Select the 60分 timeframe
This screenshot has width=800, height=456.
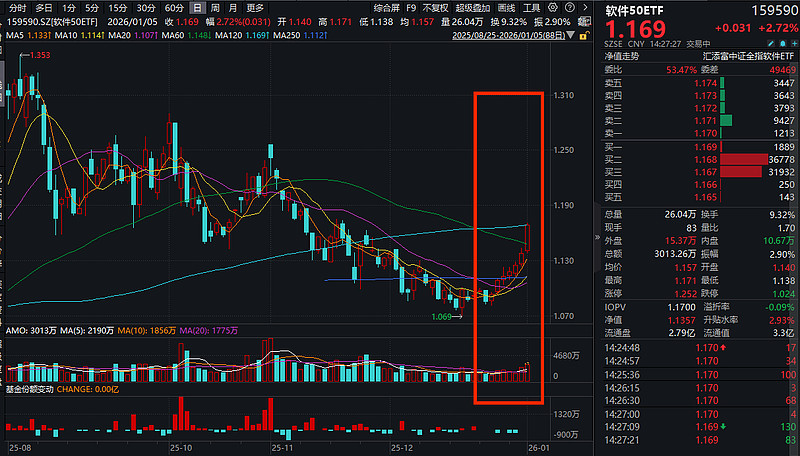pos(174,7)
